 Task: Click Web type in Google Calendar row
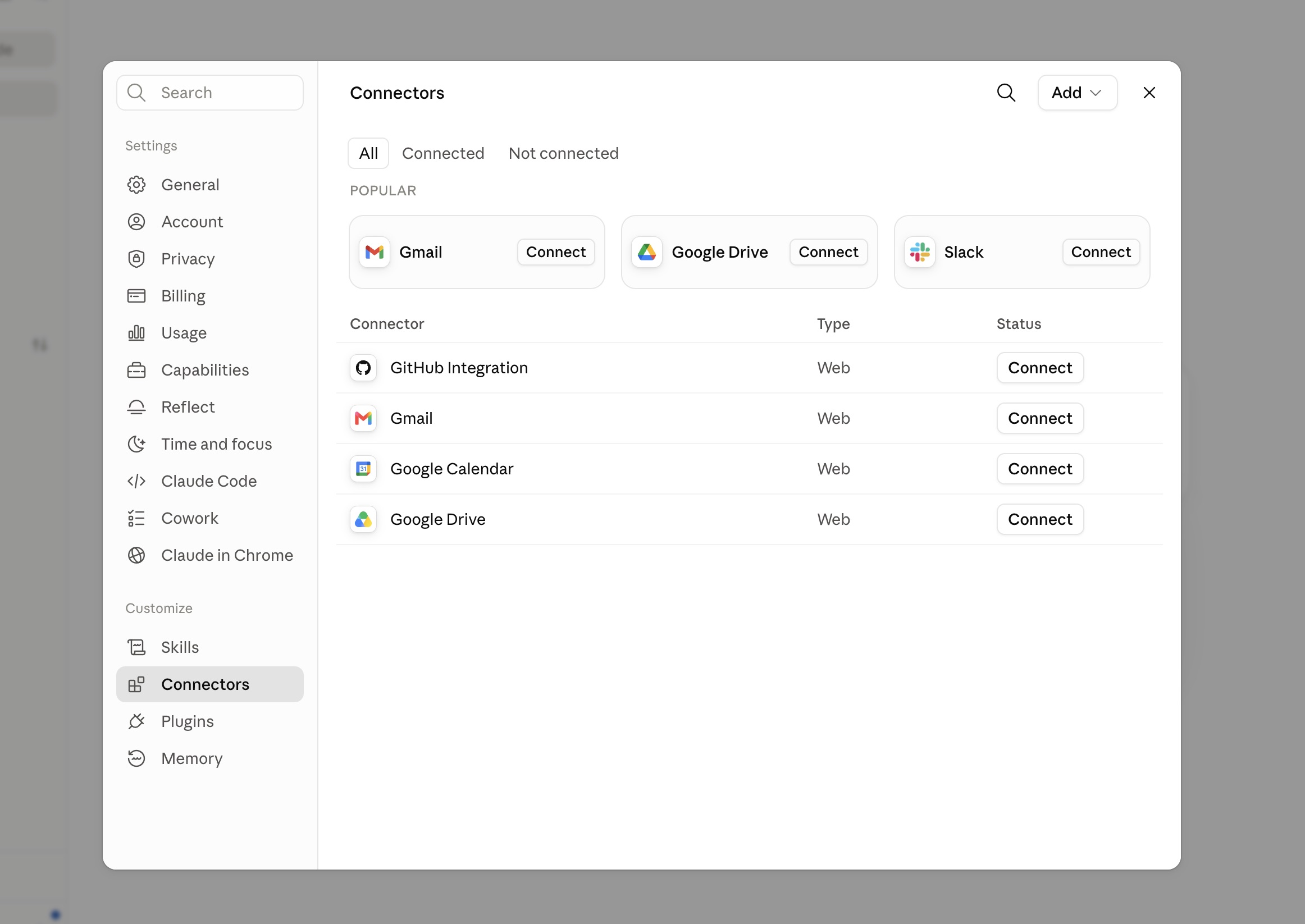coord(833,469)
